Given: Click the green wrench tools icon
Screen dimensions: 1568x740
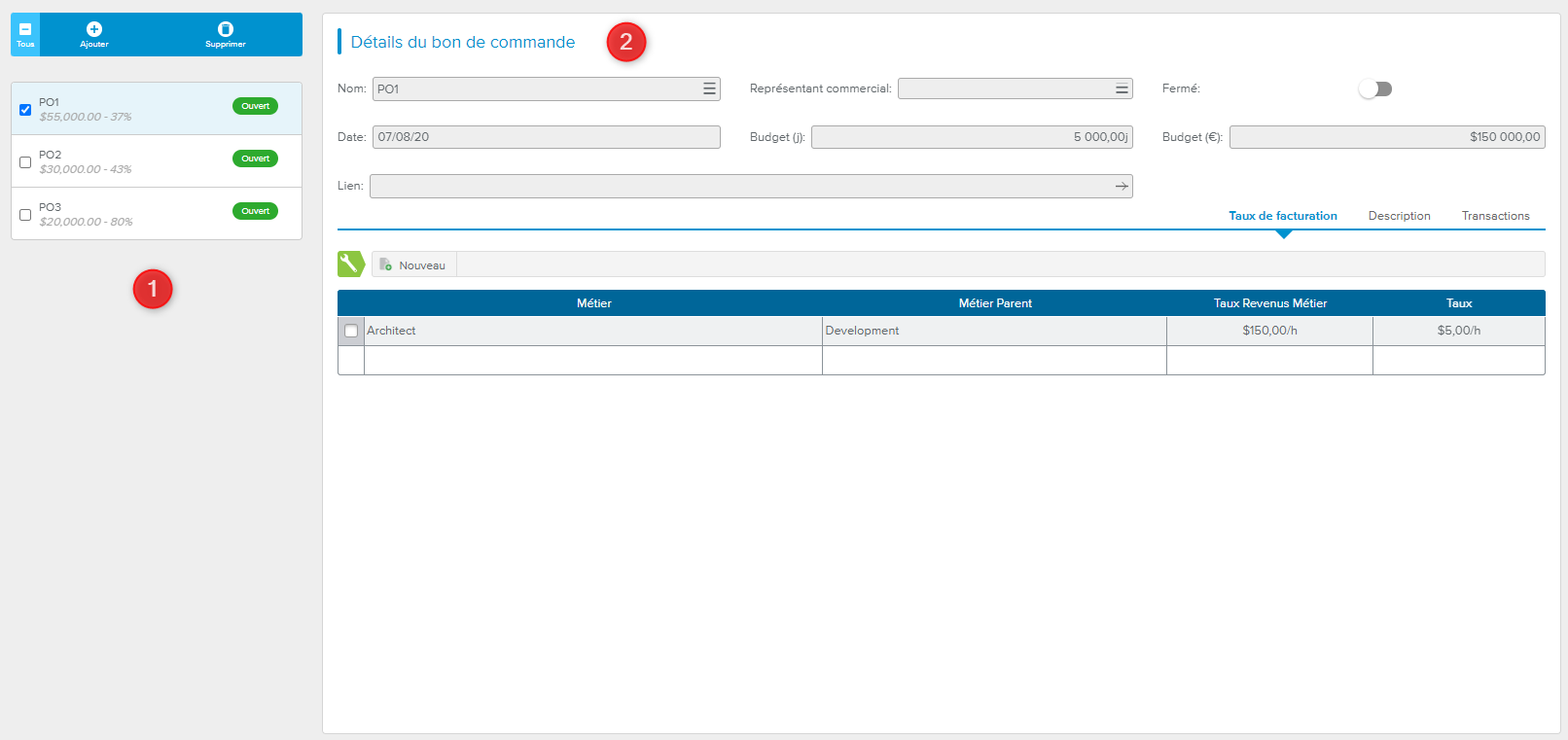Looking at the screenshot, I should point(349,264).
